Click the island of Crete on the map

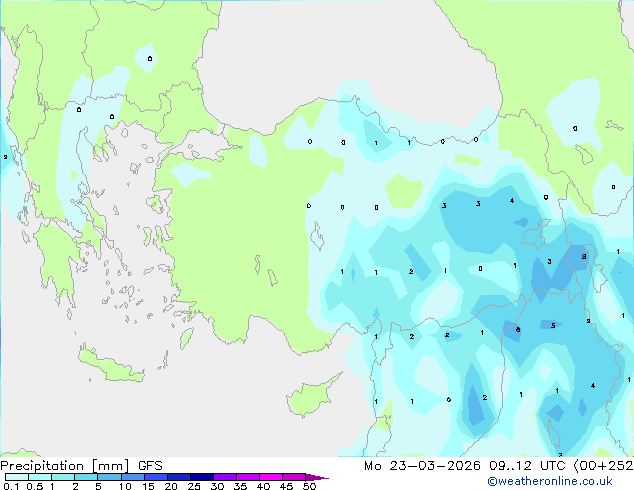109,365
